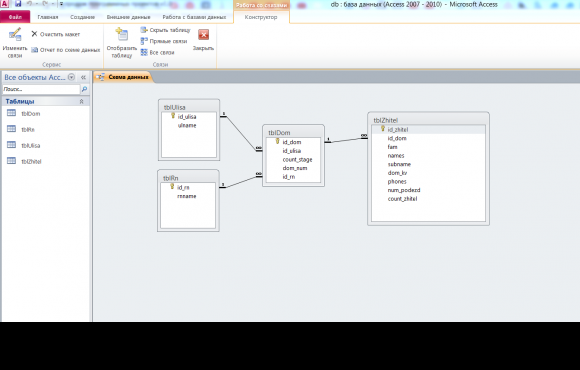Click Скрыть таблицу in the ribbon

[165, 30]
